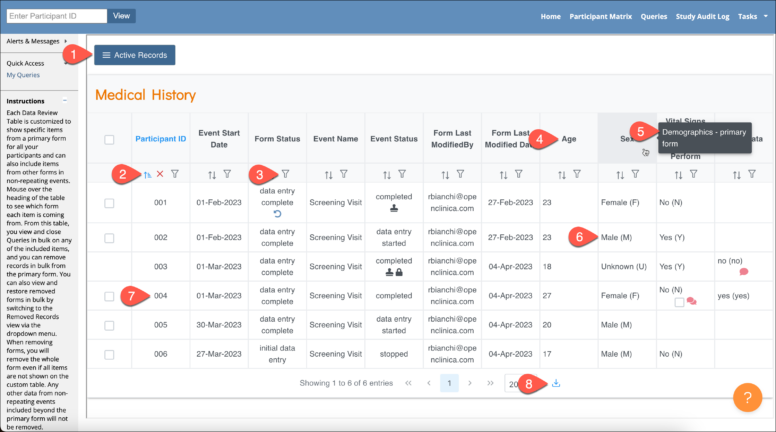This screenshot has width=776, height=432.
Task: Go to Study Audit Log menu item
Action: tap(703, 16)
